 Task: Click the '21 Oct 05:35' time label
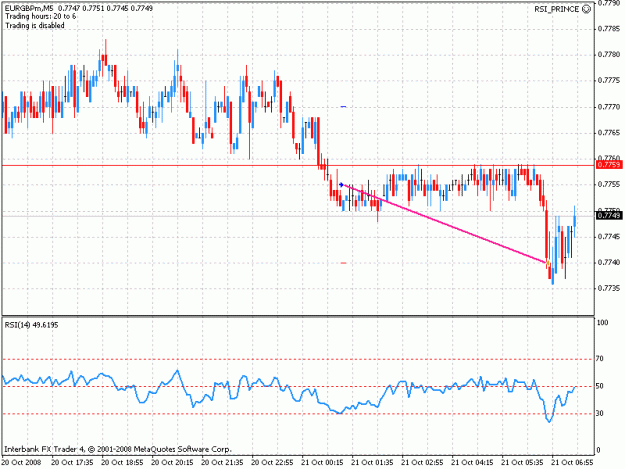[522, 463]
